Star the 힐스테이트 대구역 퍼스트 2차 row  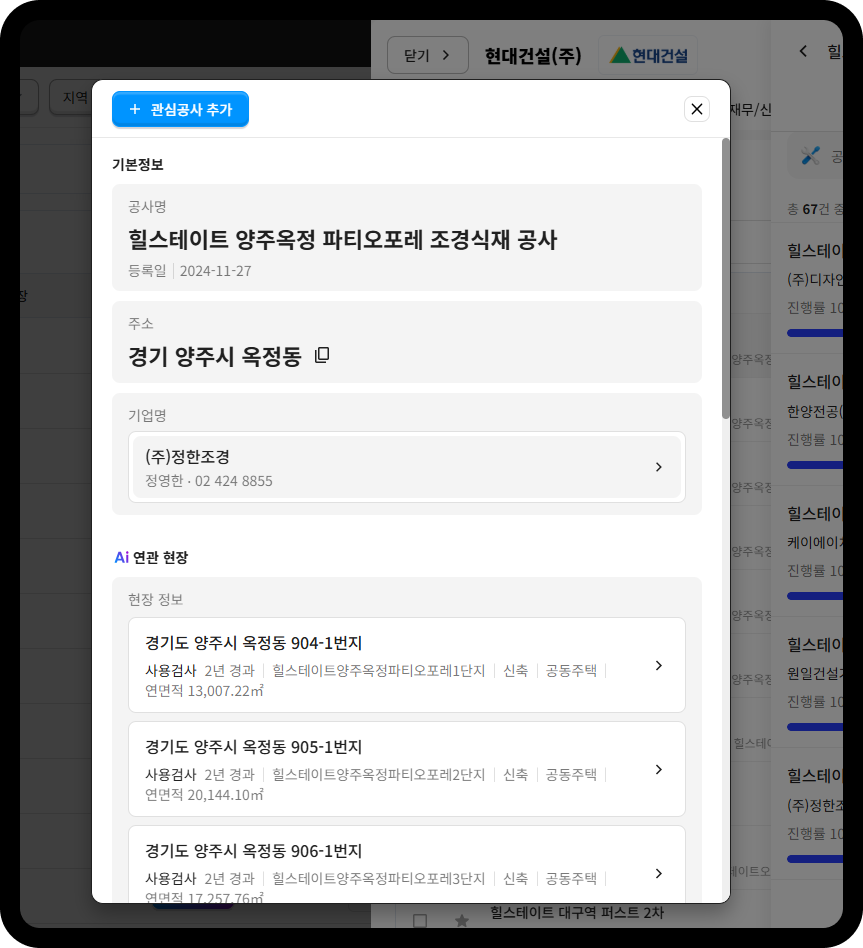tap(462, 920)
